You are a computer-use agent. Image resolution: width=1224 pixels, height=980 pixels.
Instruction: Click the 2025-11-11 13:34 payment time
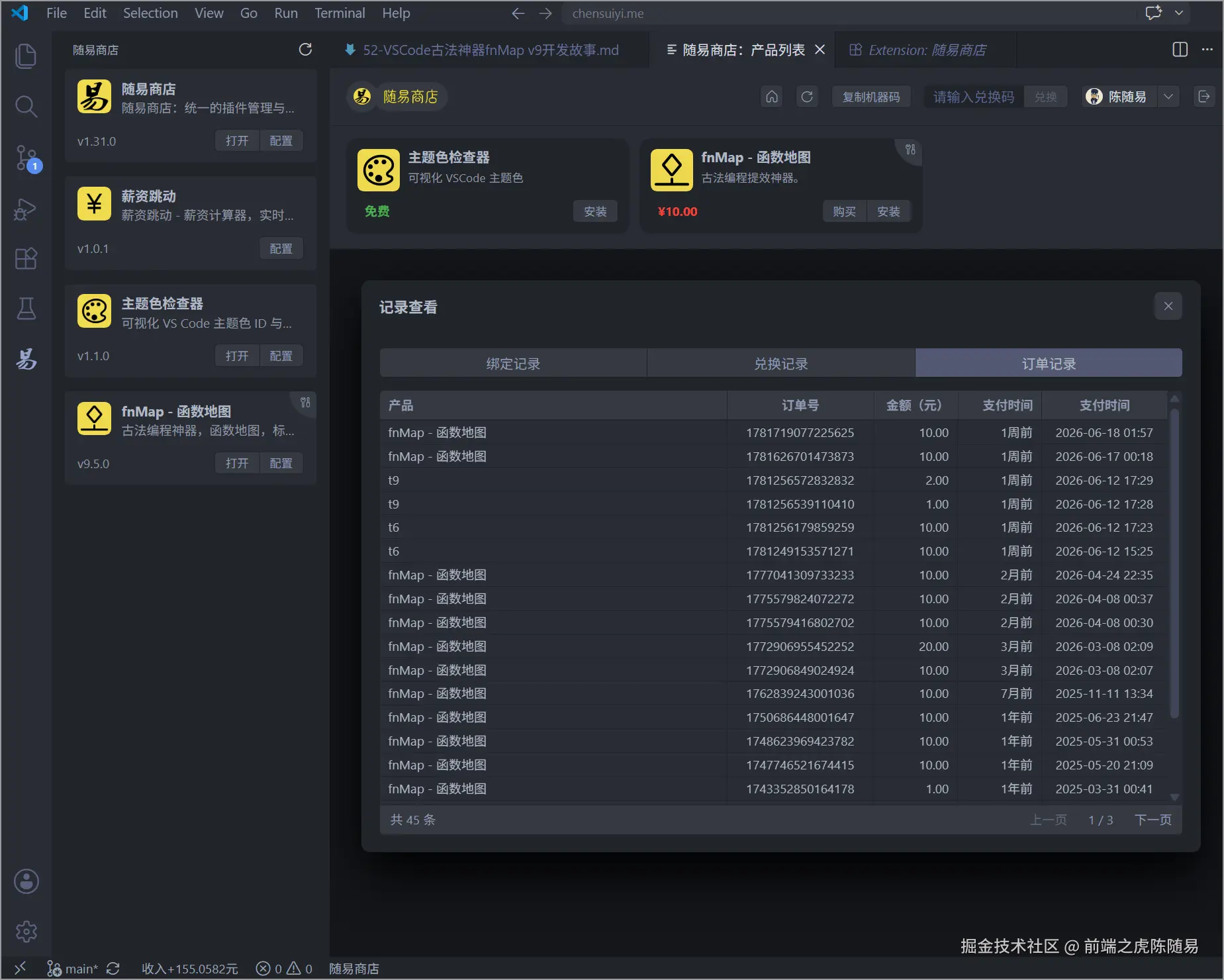1104,693
